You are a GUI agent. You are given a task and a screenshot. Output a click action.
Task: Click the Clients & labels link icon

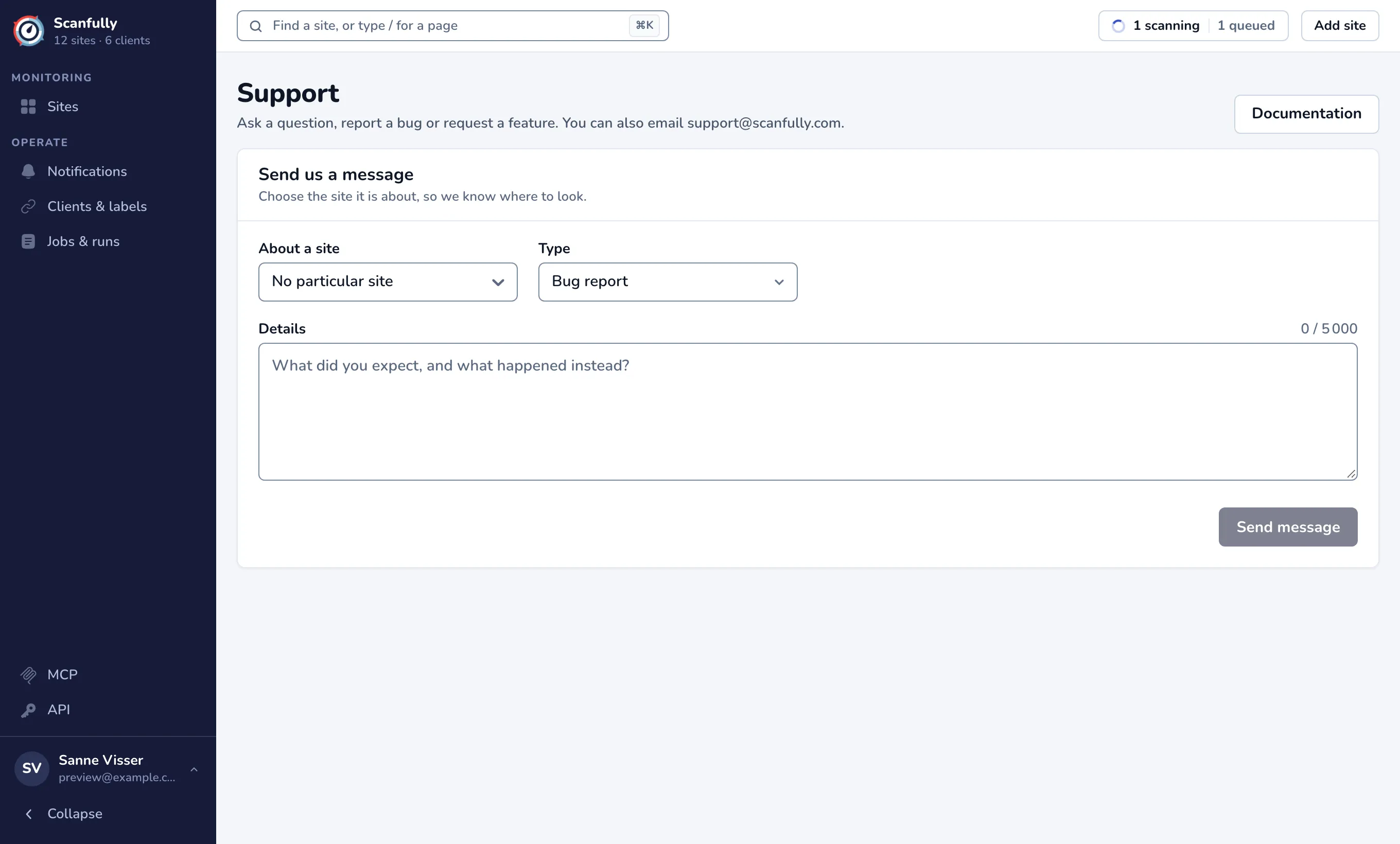28,207
